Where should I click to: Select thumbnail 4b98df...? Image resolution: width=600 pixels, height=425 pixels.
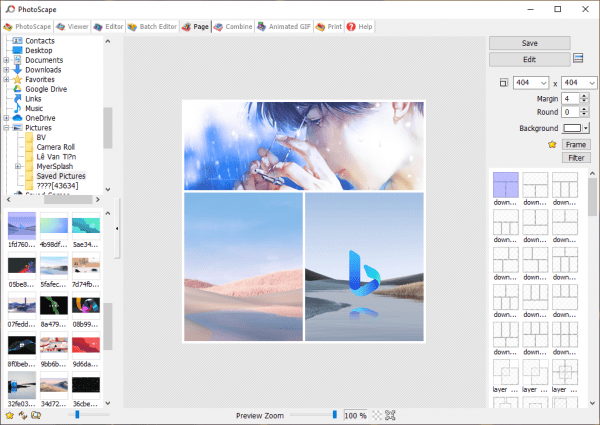(x=54, y=226)
